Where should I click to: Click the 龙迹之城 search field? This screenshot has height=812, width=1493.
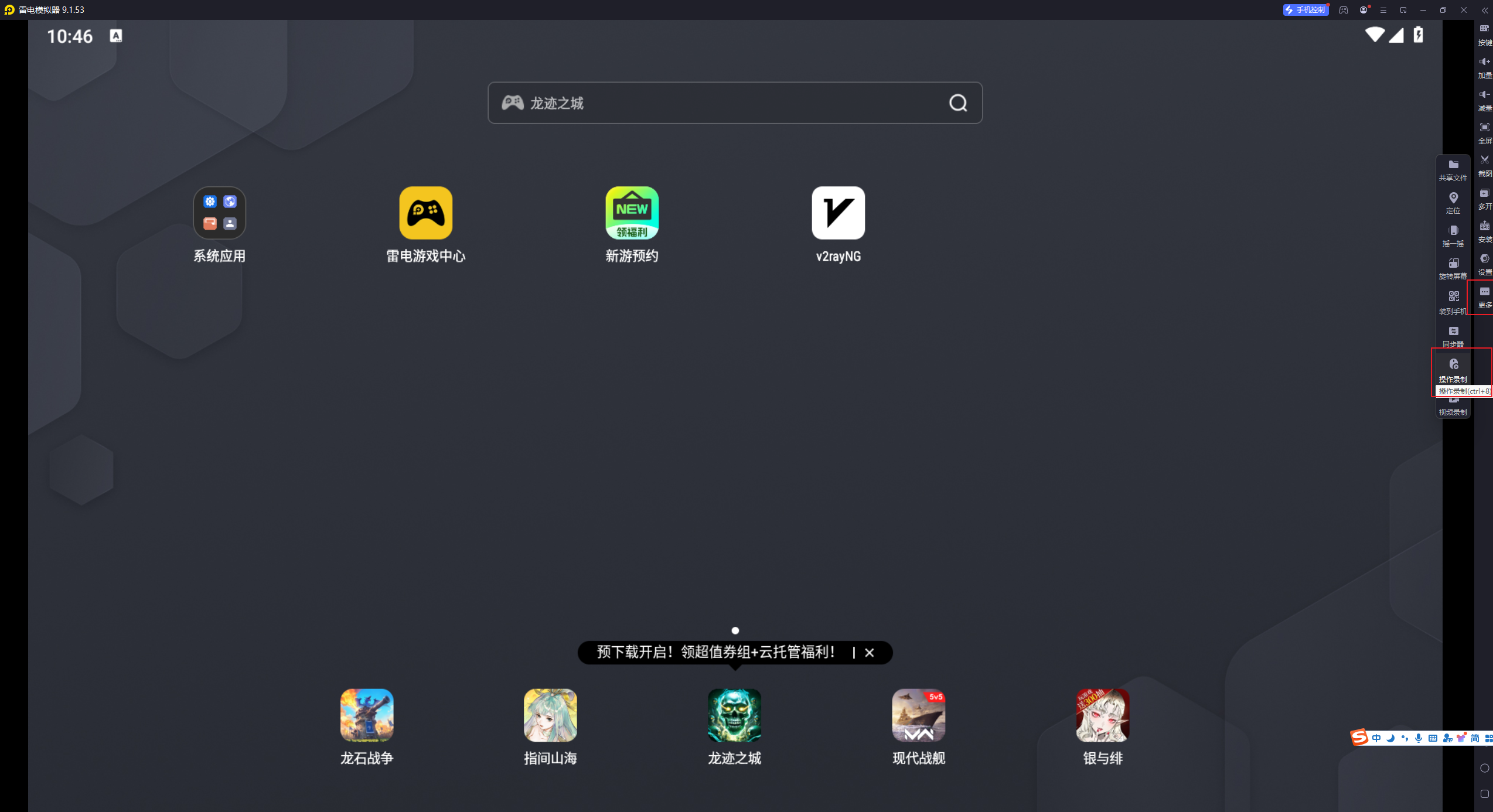pos(735,103)
